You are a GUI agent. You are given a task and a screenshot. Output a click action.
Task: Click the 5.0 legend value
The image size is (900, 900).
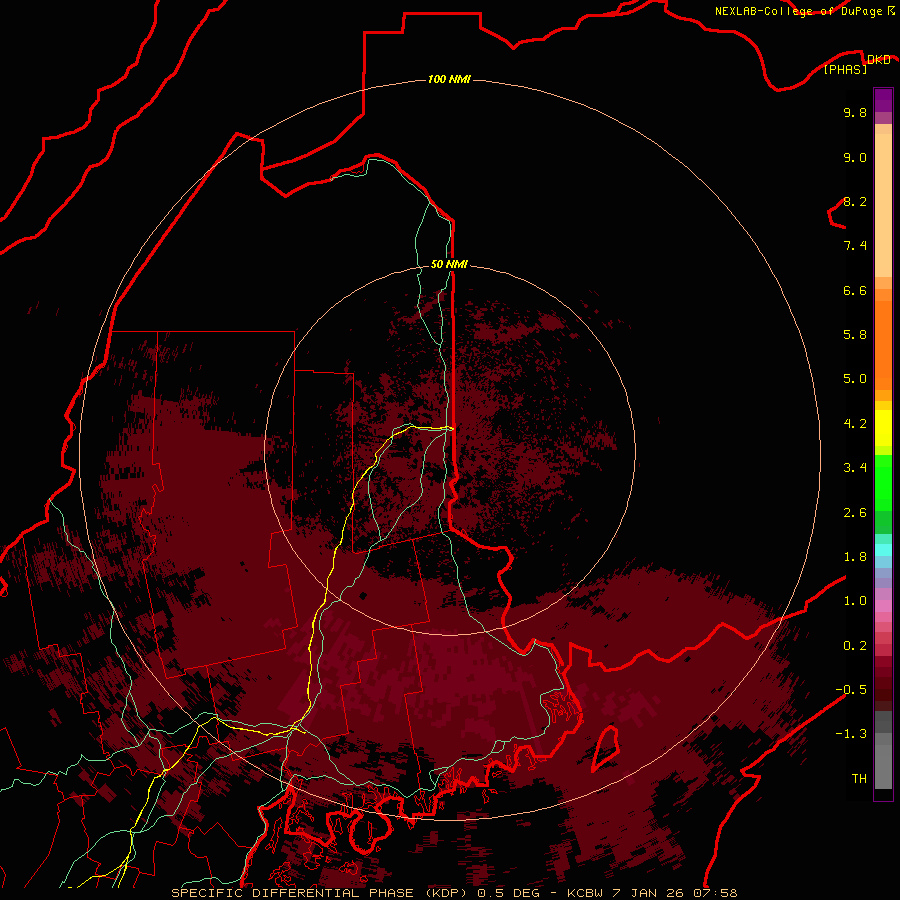[x=855, y=379]
